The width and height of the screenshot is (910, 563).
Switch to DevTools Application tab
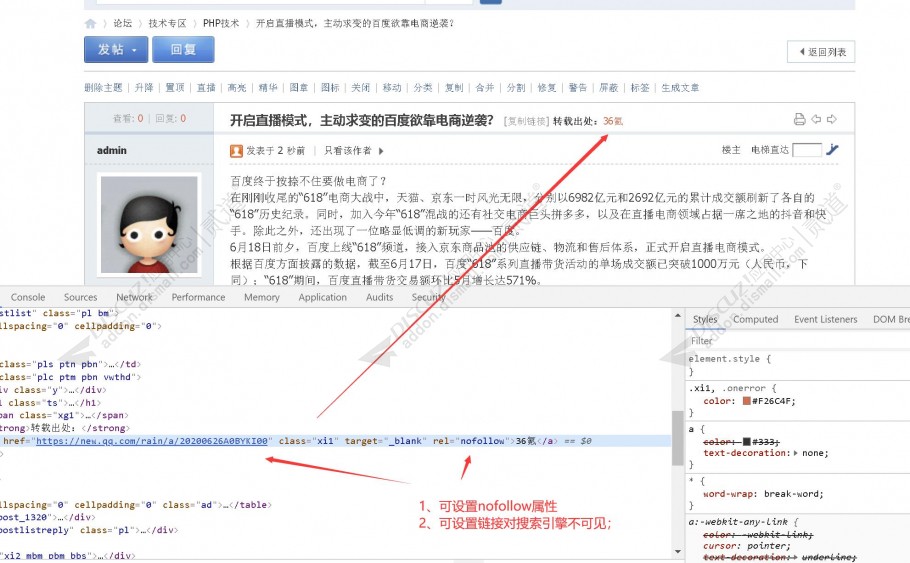coord(323,297)
